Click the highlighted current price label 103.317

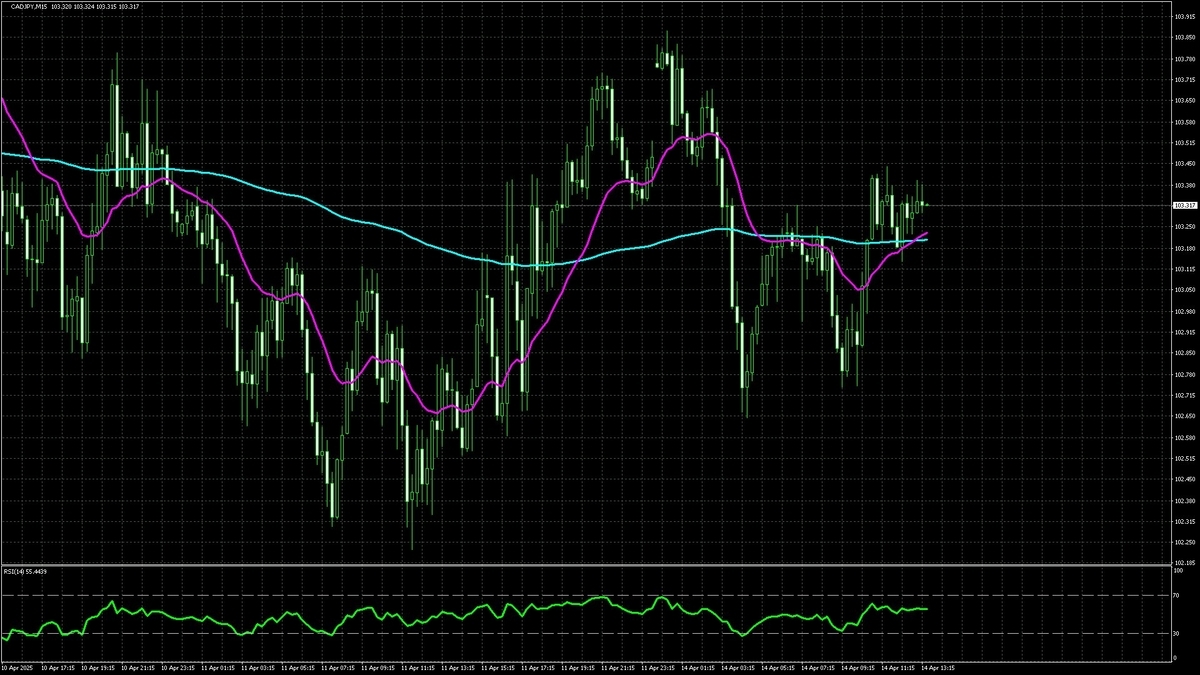[x=1184, y=205]
